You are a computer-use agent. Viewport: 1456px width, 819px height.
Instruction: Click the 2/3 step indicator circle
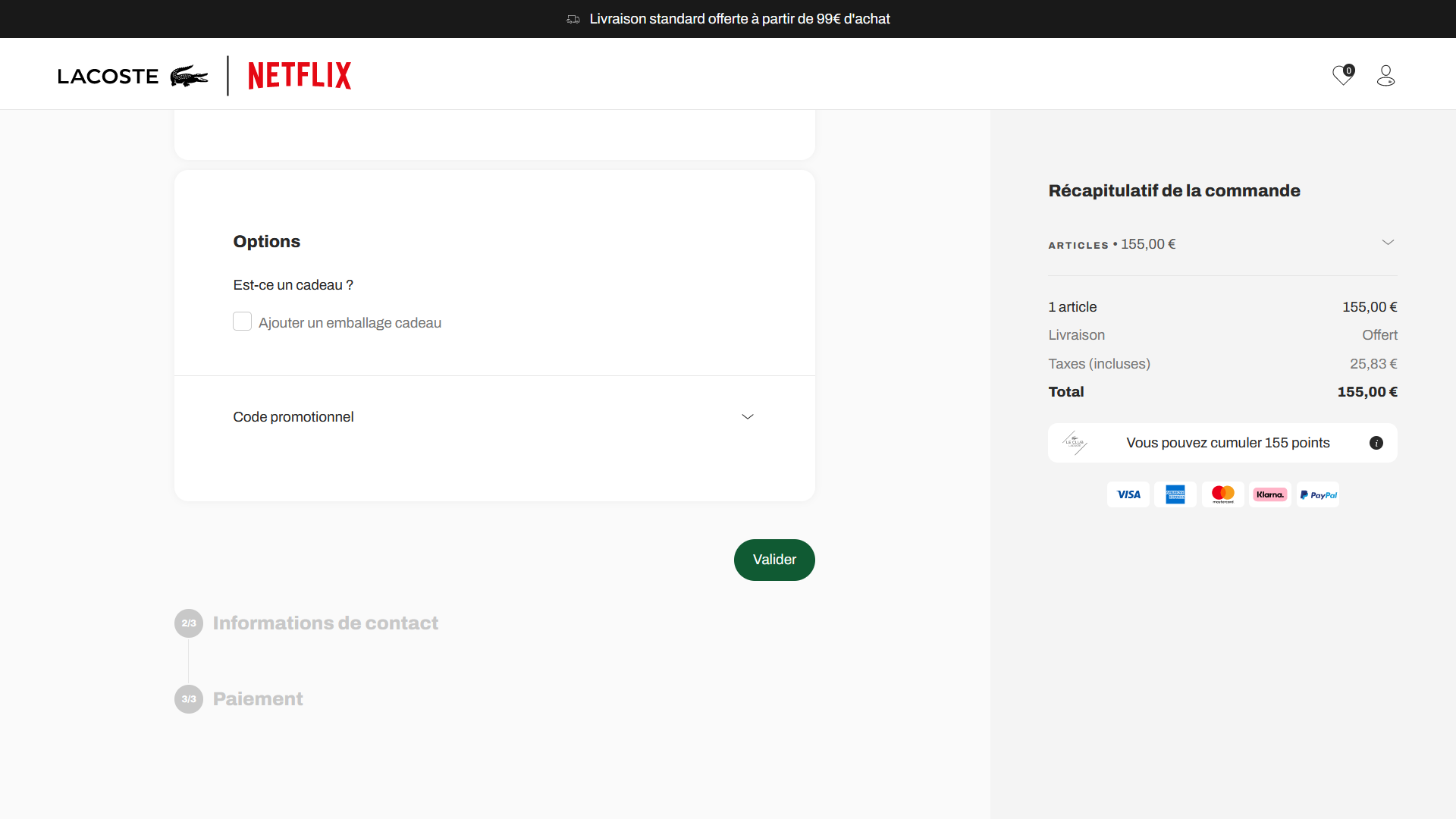tap(189, 623)
